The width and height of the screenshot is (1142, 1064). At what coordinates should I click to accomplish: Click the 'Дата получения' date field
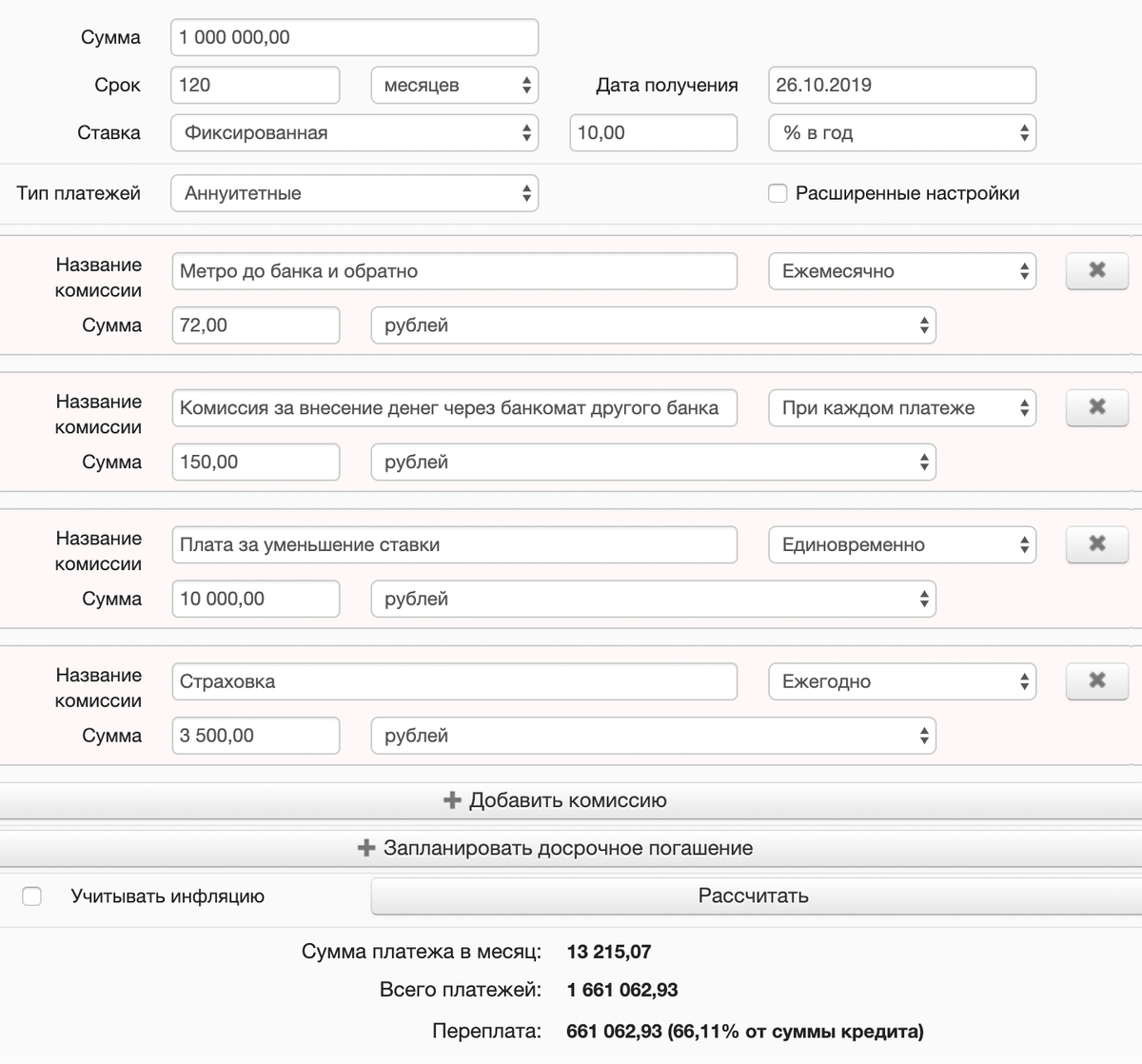coord(902,85)
